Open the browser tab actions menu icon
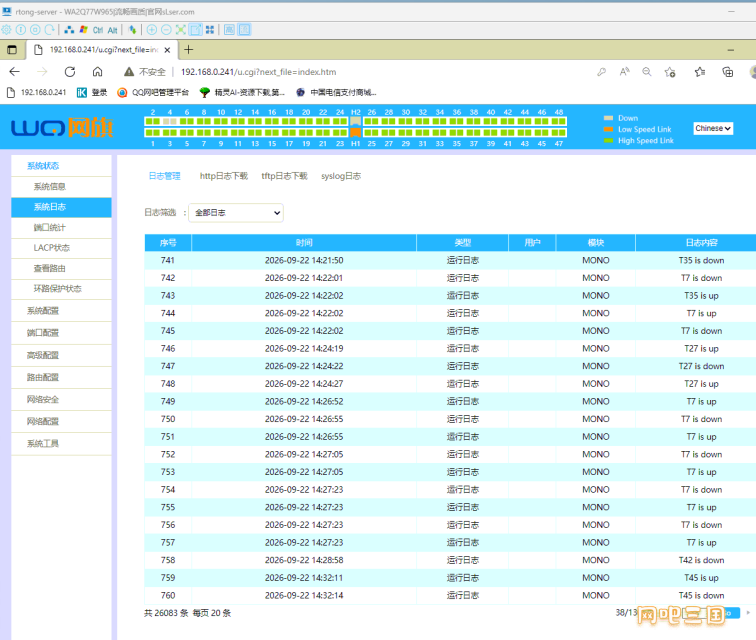The height and width of the screenshot is (640, 756). (12, 50)
